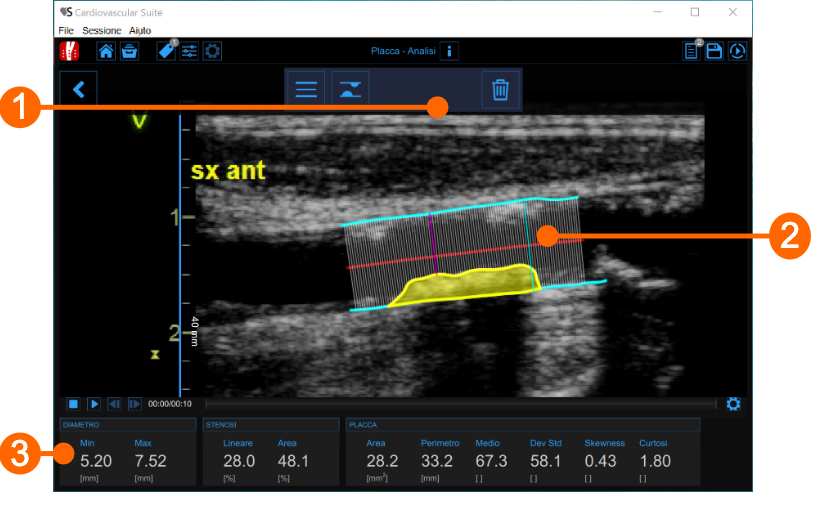
Task: Stop the ultrasound clip playback
Action: click(74, 404)
